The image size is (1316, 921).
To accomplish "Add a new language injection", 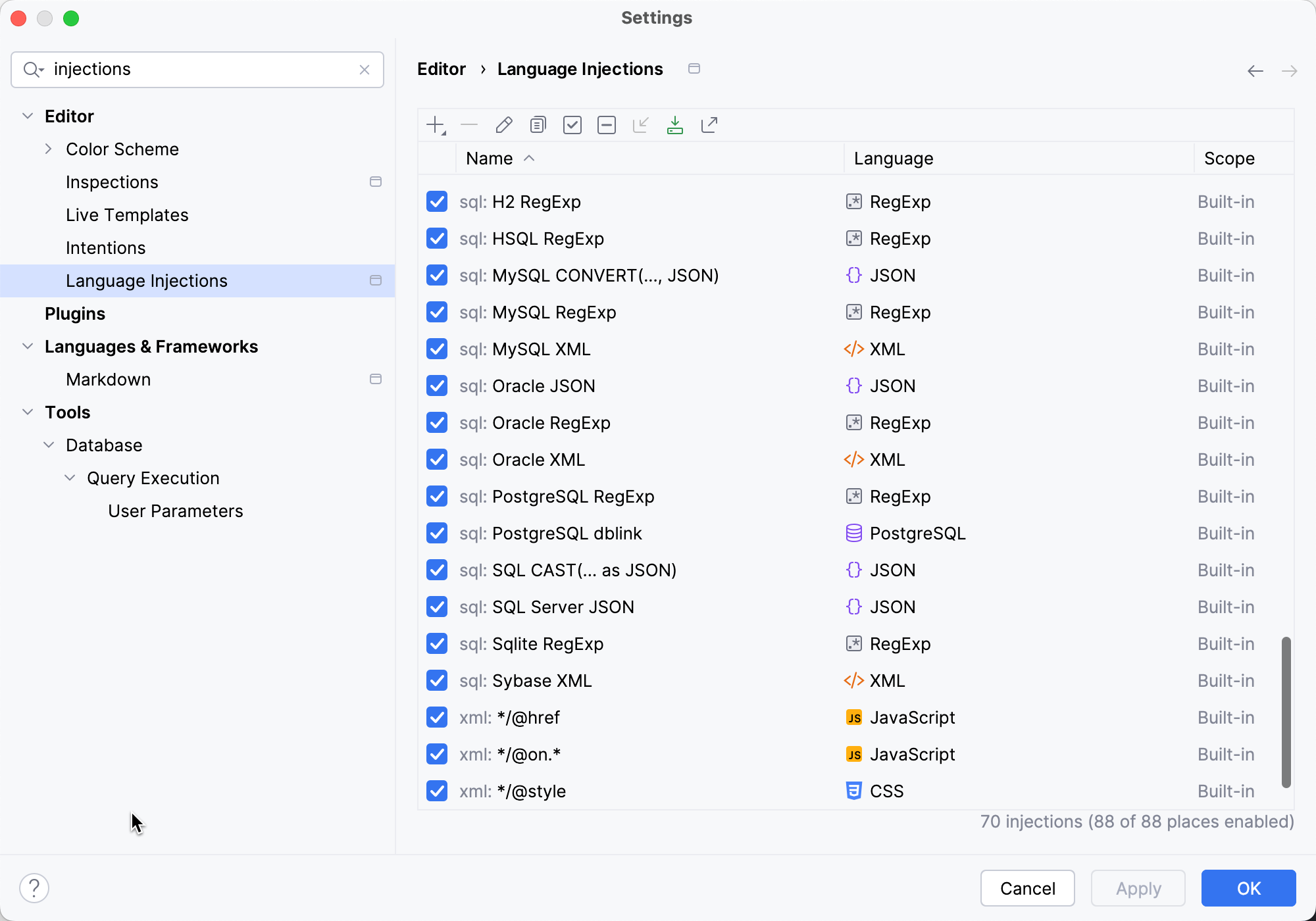I will (436, 124).
